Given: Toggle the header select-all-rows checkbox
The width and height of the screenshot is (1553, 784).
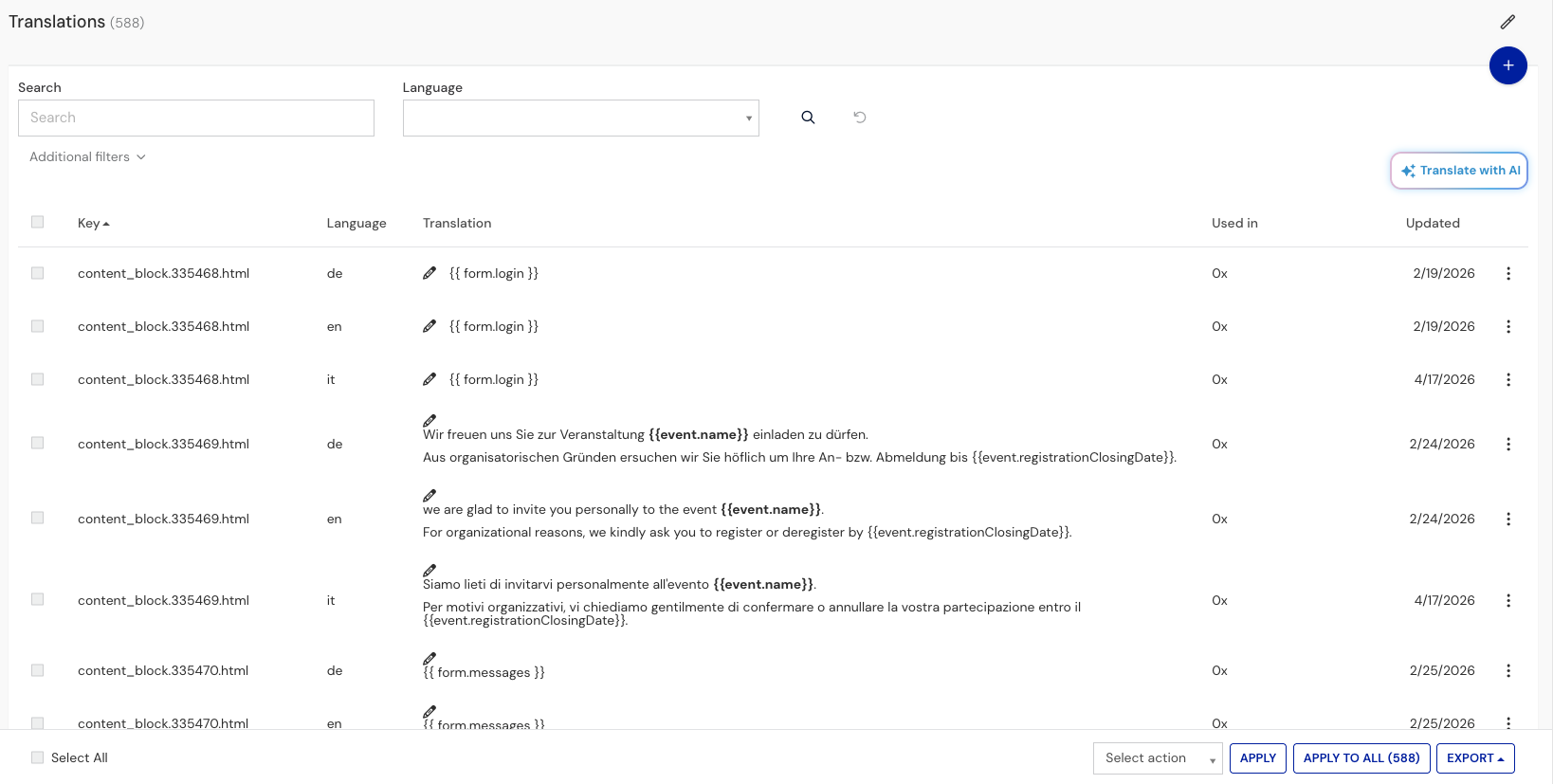Looking at the screenshot, I should coord(38,222).
